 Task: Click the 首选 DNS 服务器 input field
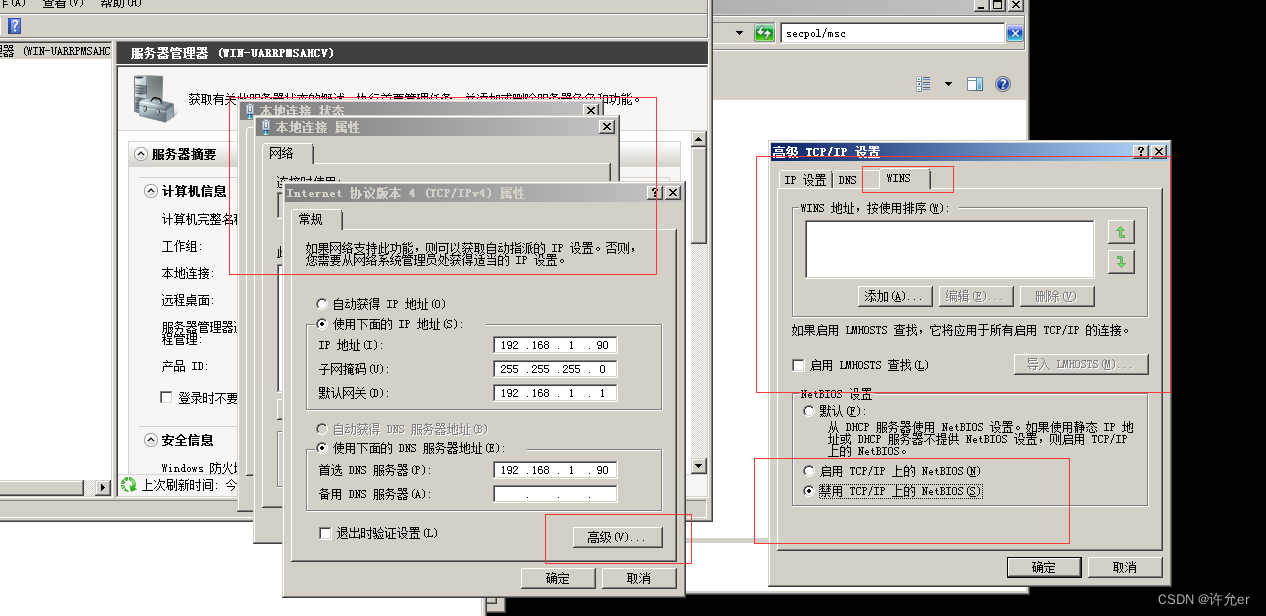555,470
